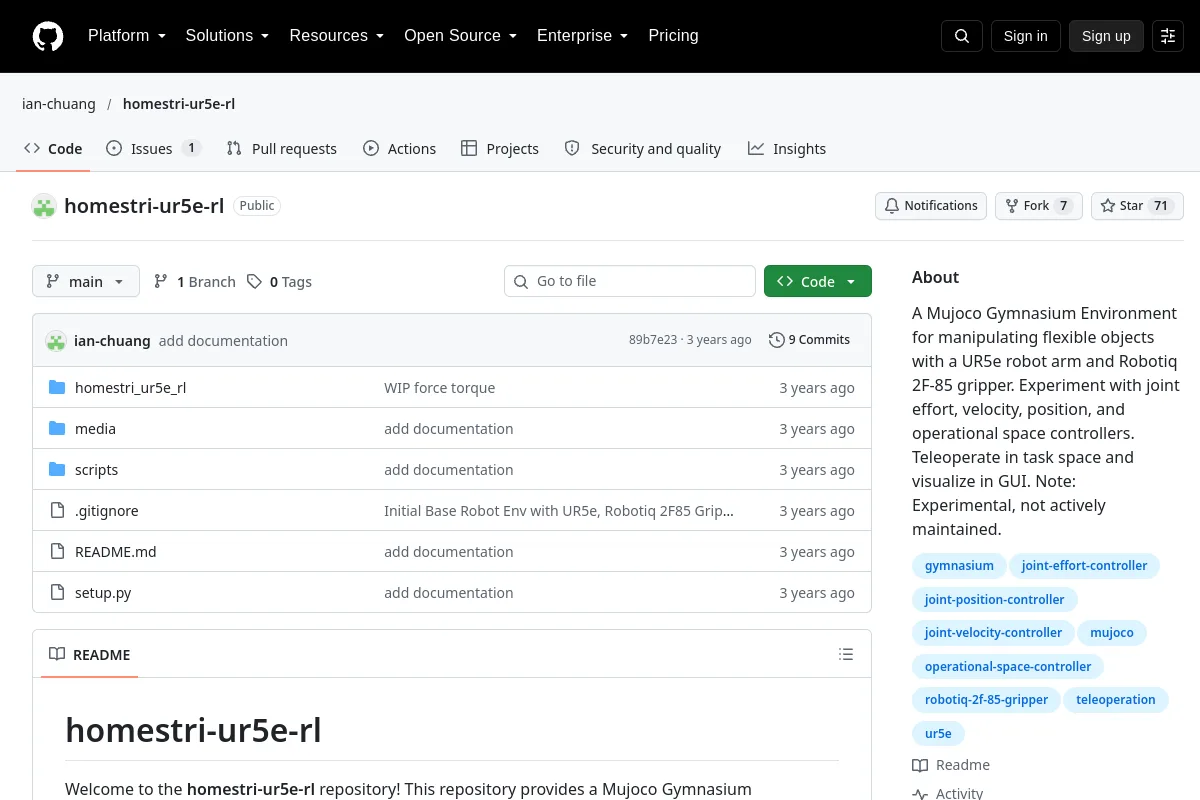Click the setup.py file icon
Screen dimensions: 1200x800
(x=57, y=592)
